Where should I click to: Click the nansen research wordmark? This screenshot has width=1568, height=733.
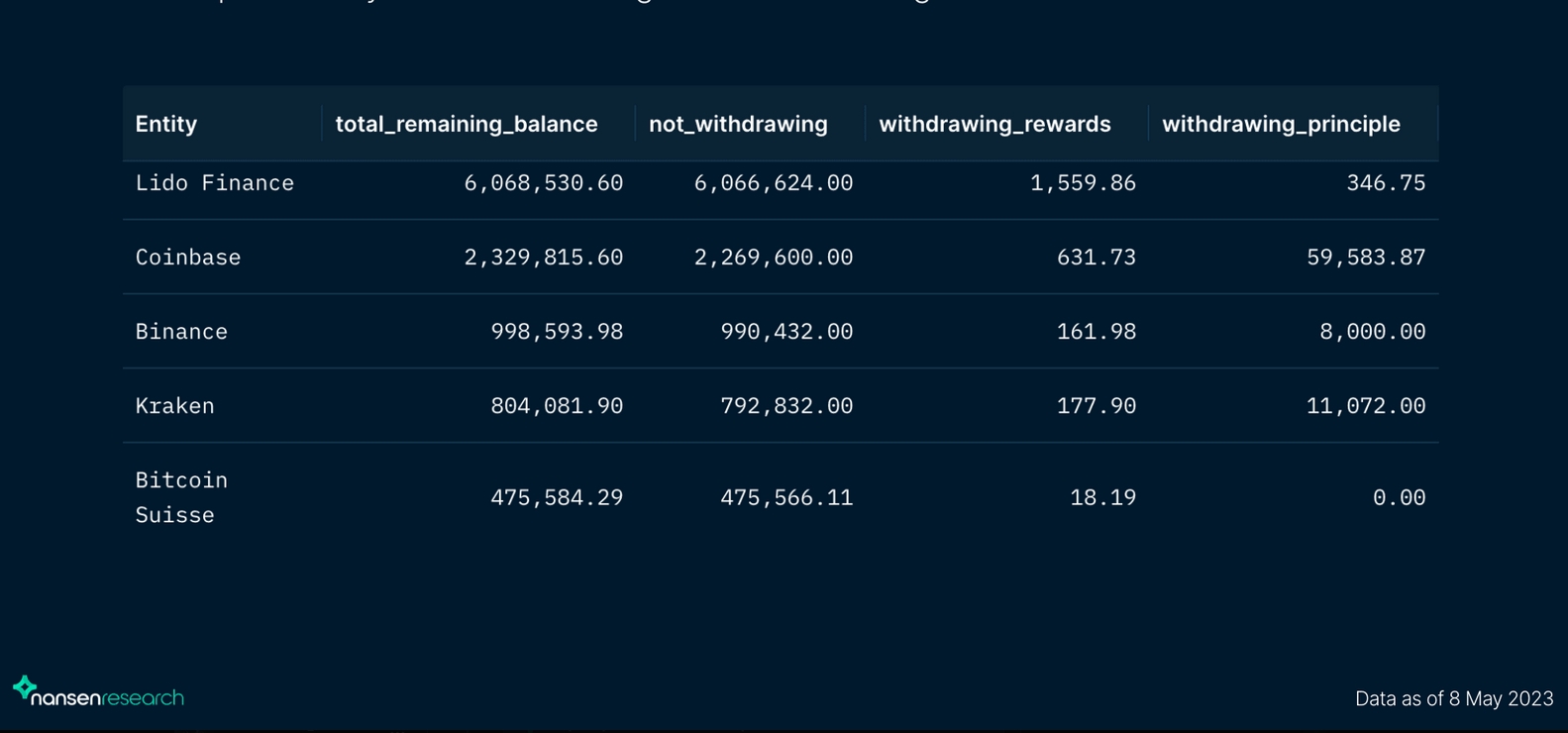click(107, 697)
